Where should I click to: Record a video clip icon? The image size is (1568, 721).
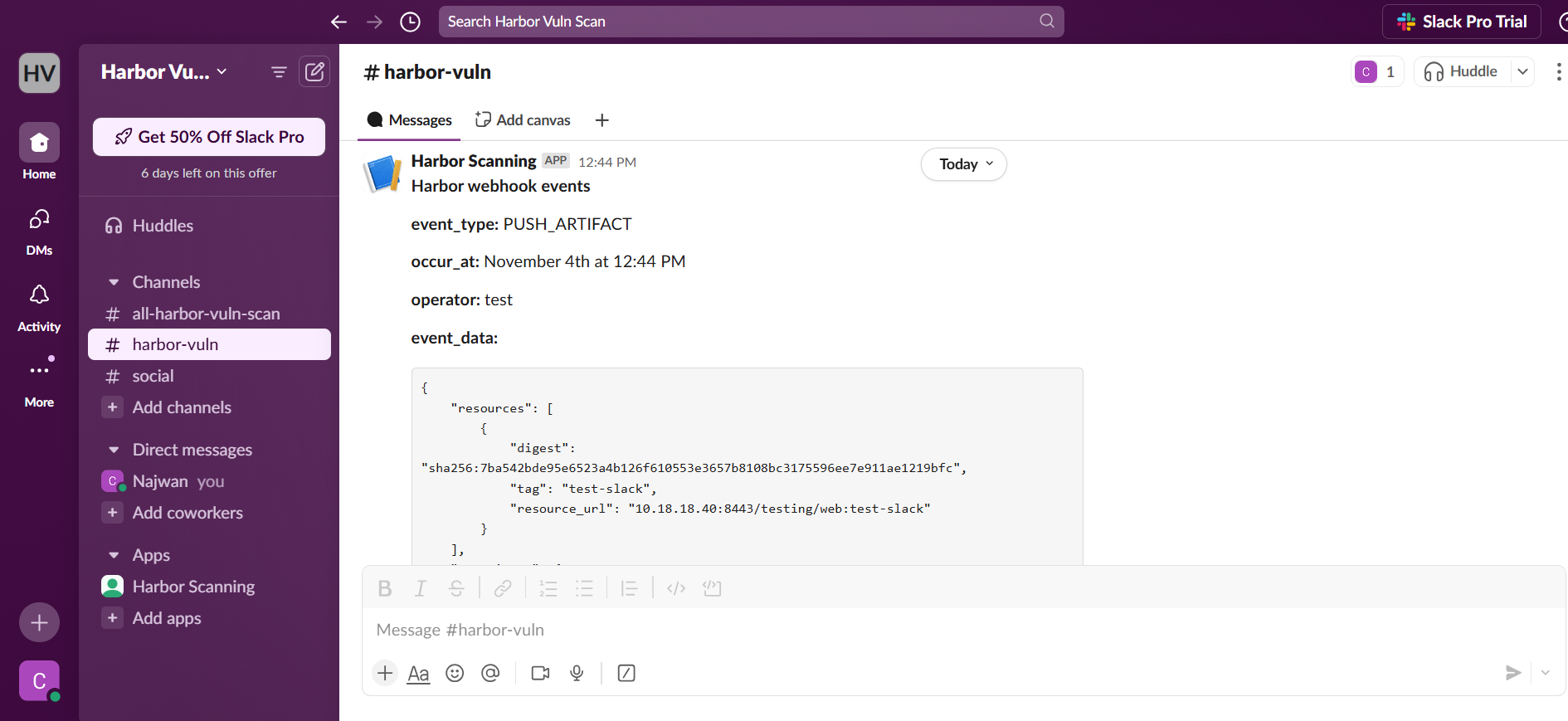pyautogui.click(x=540, y=673)
